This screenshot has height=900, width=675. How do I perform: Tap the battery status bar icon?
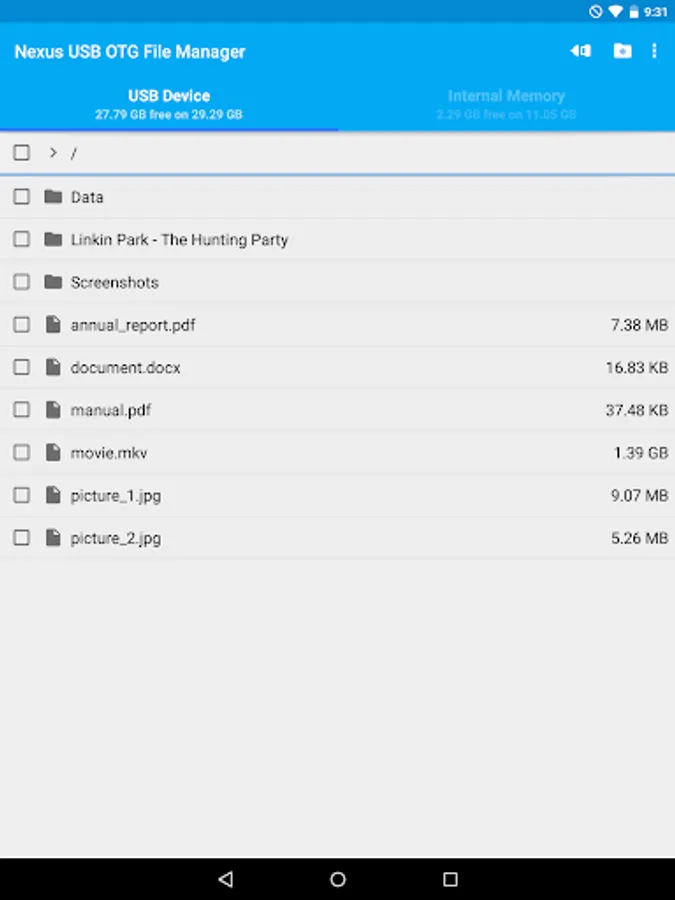coord(634,11)
